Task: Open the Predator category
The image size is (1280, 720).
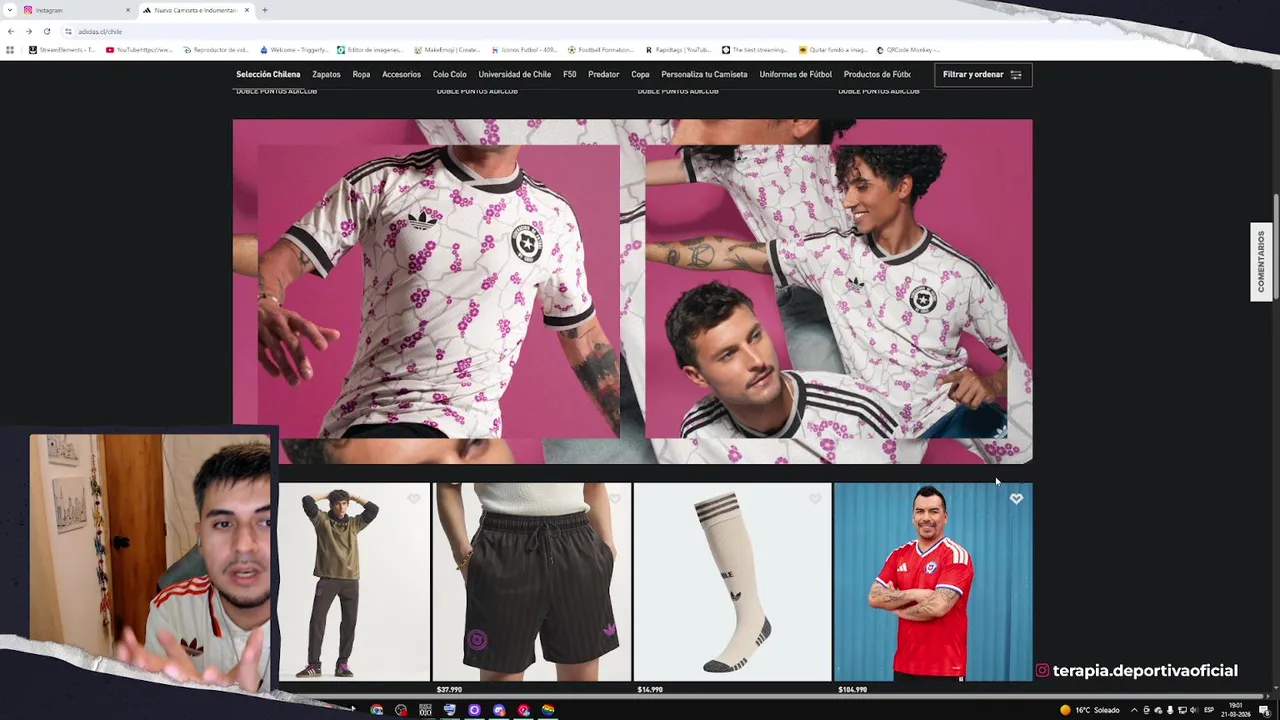Action: click(603, 74)
